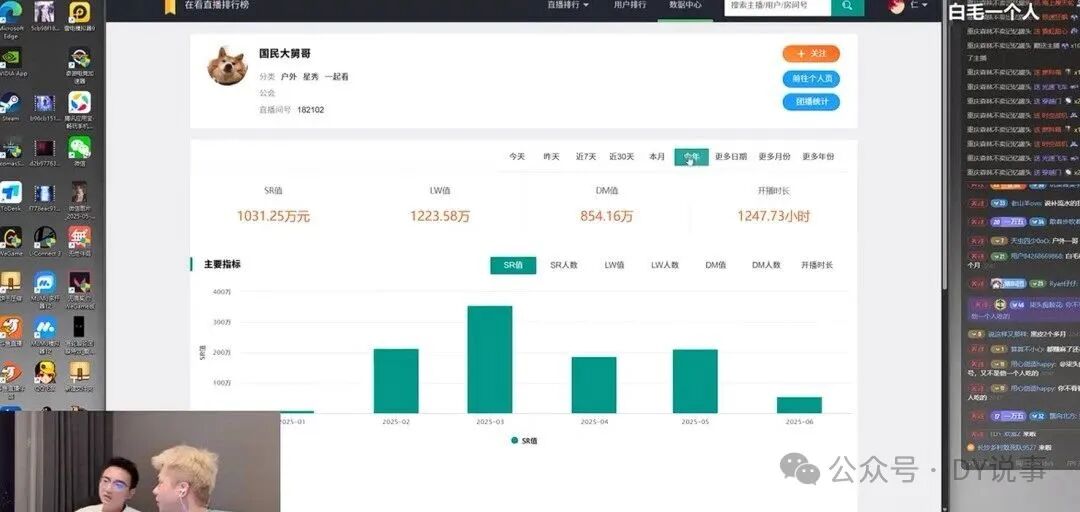Click the 团播统计 button
Screen dimensions: 1080x512
[811, 102]
